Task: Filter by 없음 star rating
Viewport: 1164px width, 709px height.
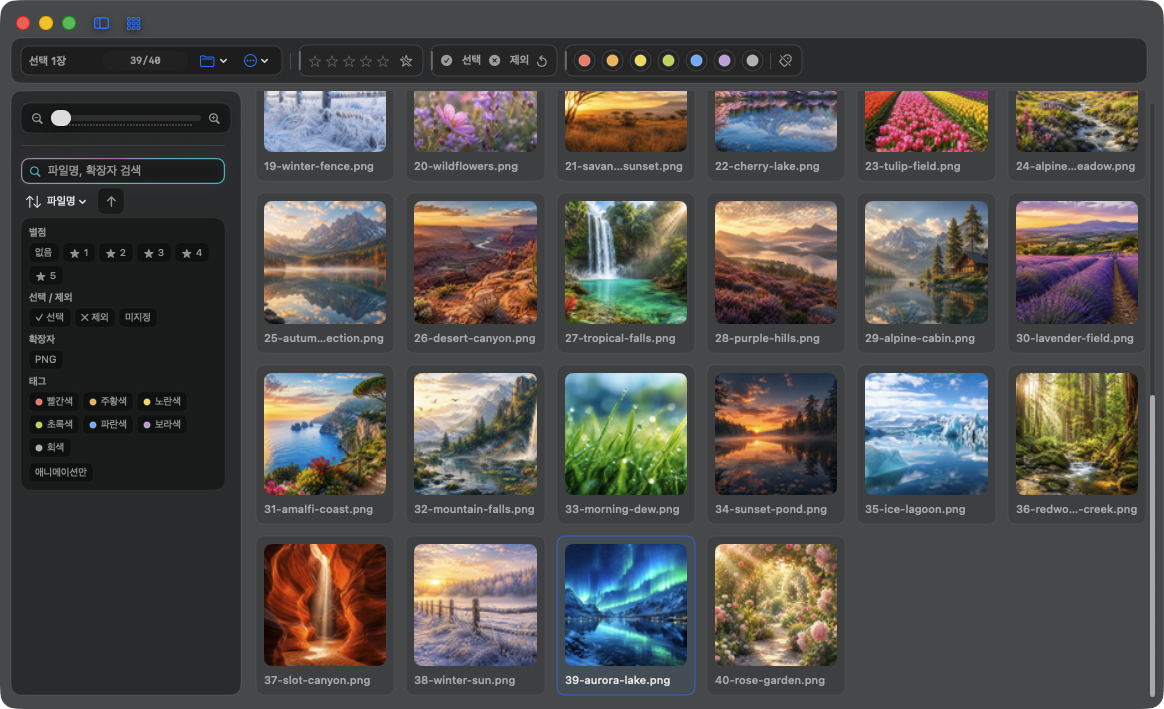Action: [x=44, y=252]
